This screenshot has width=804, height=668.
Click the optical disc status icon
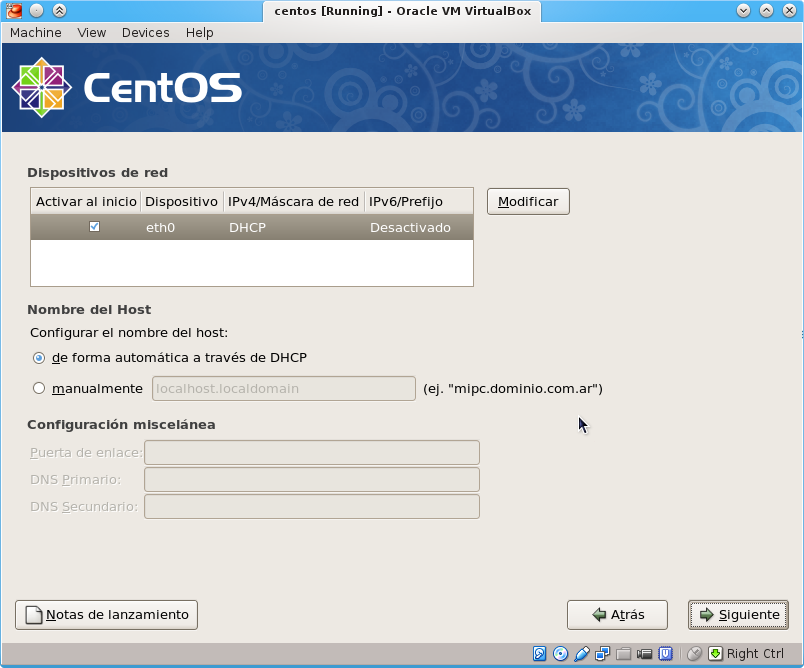click(x=560, y=654)
